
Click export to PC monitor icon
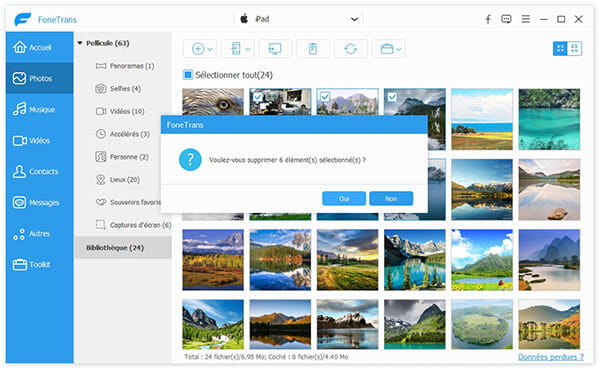coord(275,49)
